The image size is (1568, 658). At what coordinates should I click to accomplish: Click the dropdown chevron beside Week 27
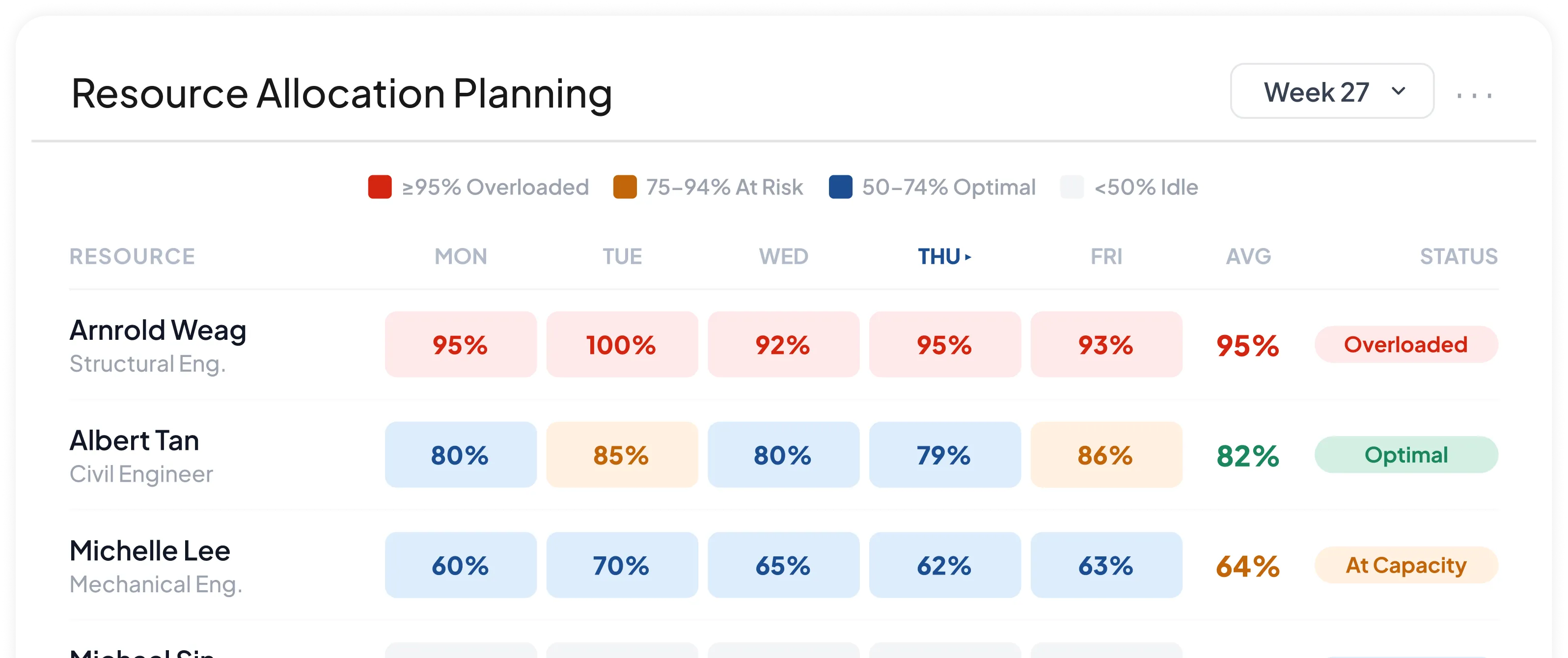coord(1398,91)
